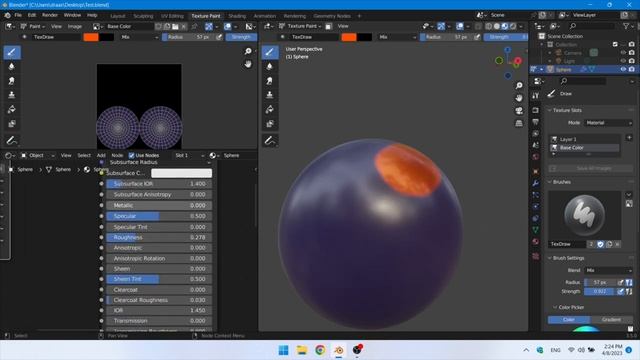Toggle strength pen pressure in Brush Settings

(x=620, y=291)
